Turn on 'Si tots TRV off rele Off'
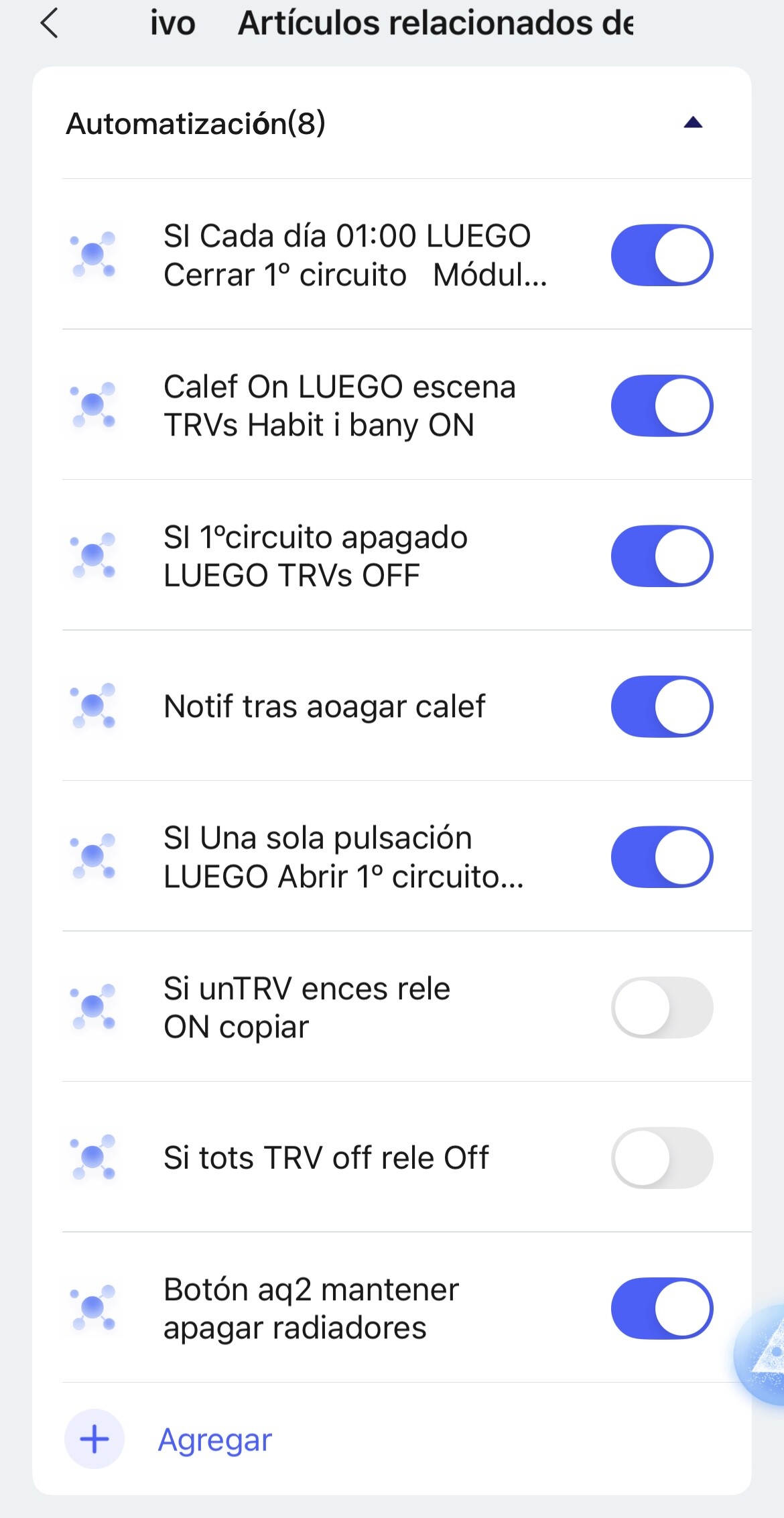Viewport: 784px width, 1518px height. (661, 1157)
